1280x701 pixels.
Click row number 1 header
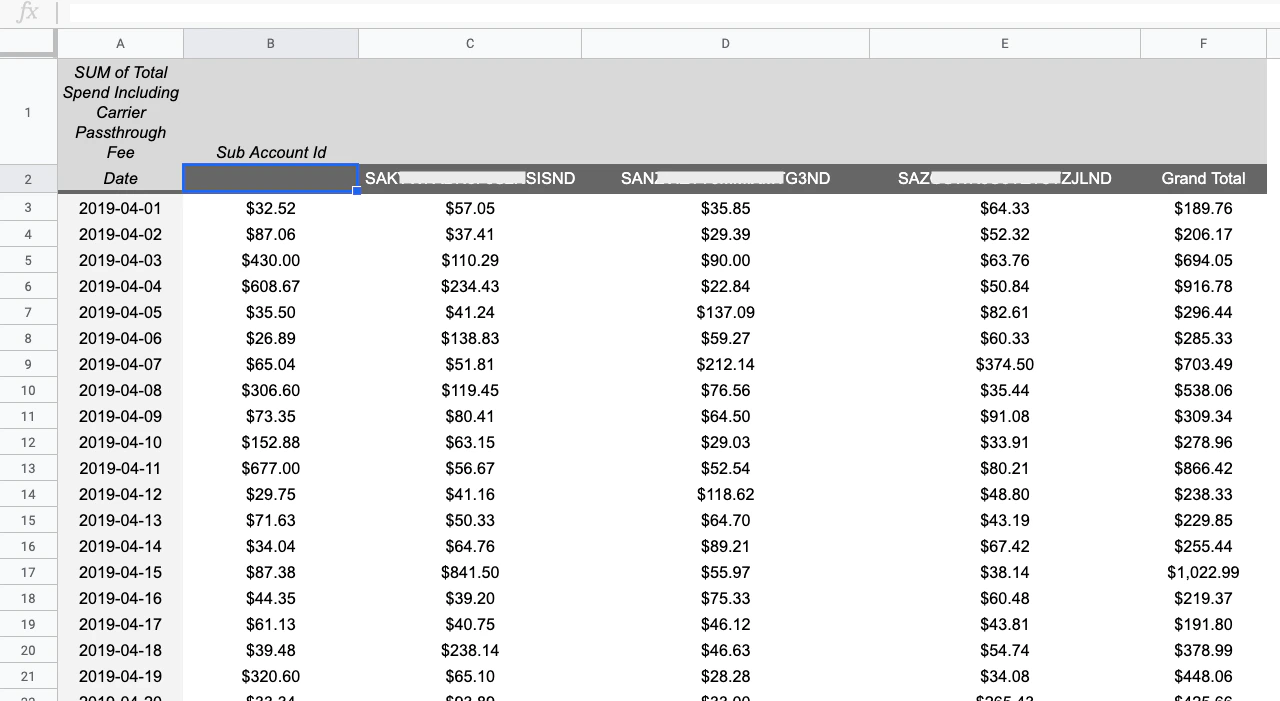point(28,112)
